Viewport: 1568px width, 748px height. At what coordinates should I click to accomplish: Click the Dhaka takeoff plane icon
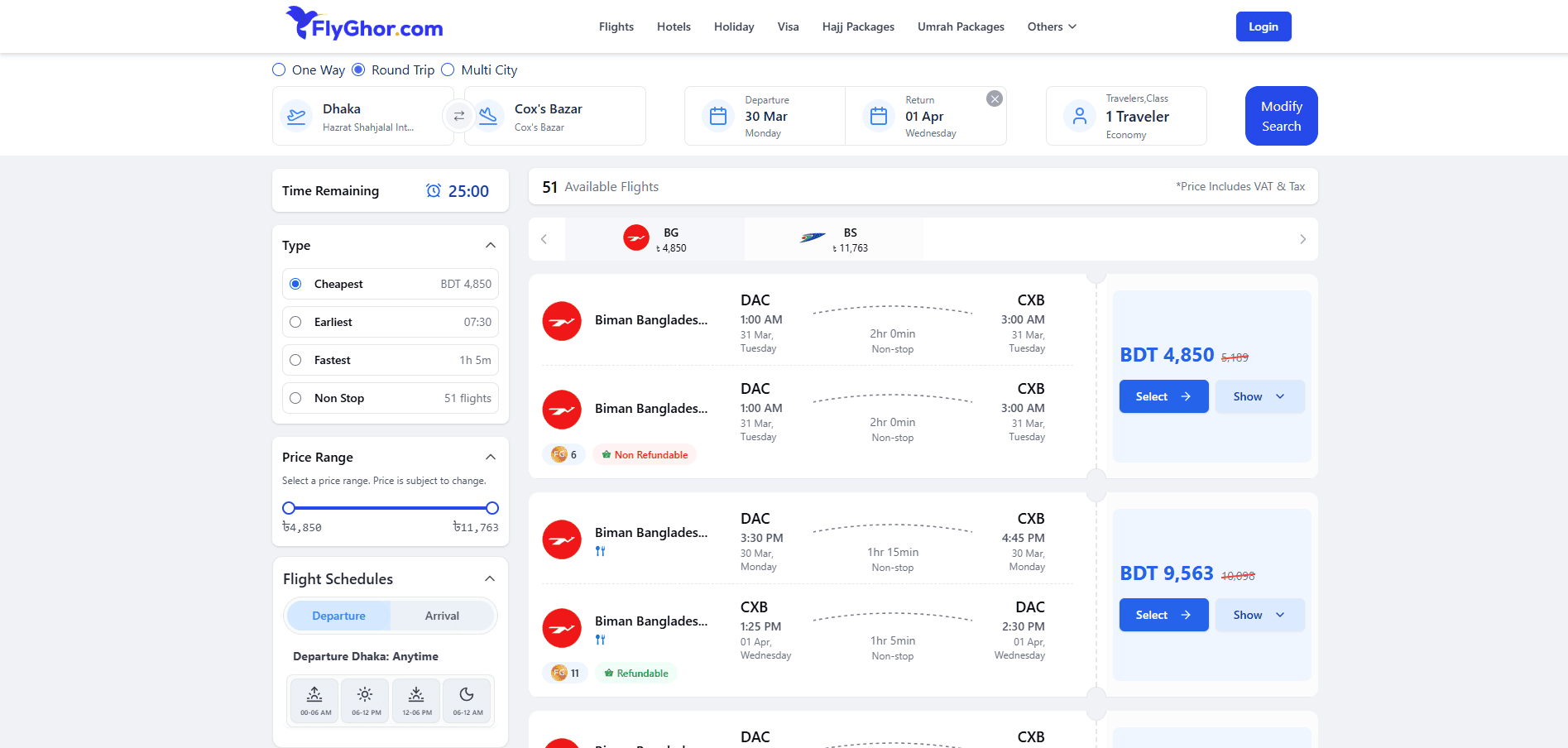pos(296,116)
